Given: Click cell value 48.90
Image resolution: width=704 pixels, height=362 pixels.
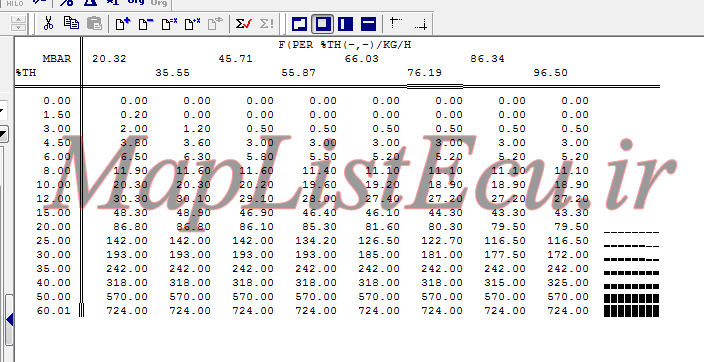Looking at the screenshot, I should click(x=194, y=213).
